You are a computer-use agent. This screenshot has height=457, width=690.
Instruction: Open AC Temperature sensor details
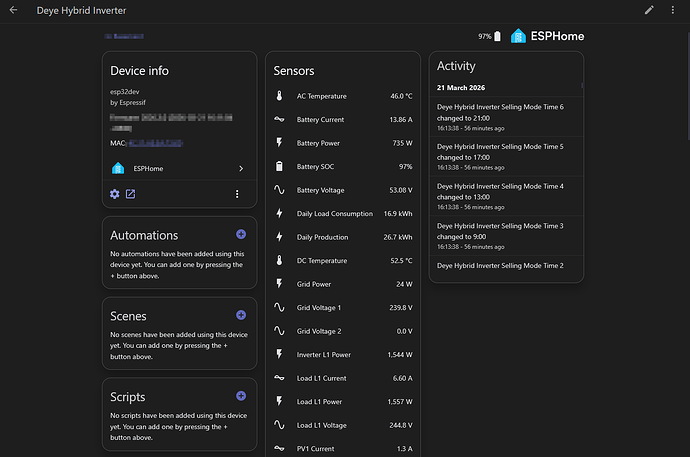point(343,96)
